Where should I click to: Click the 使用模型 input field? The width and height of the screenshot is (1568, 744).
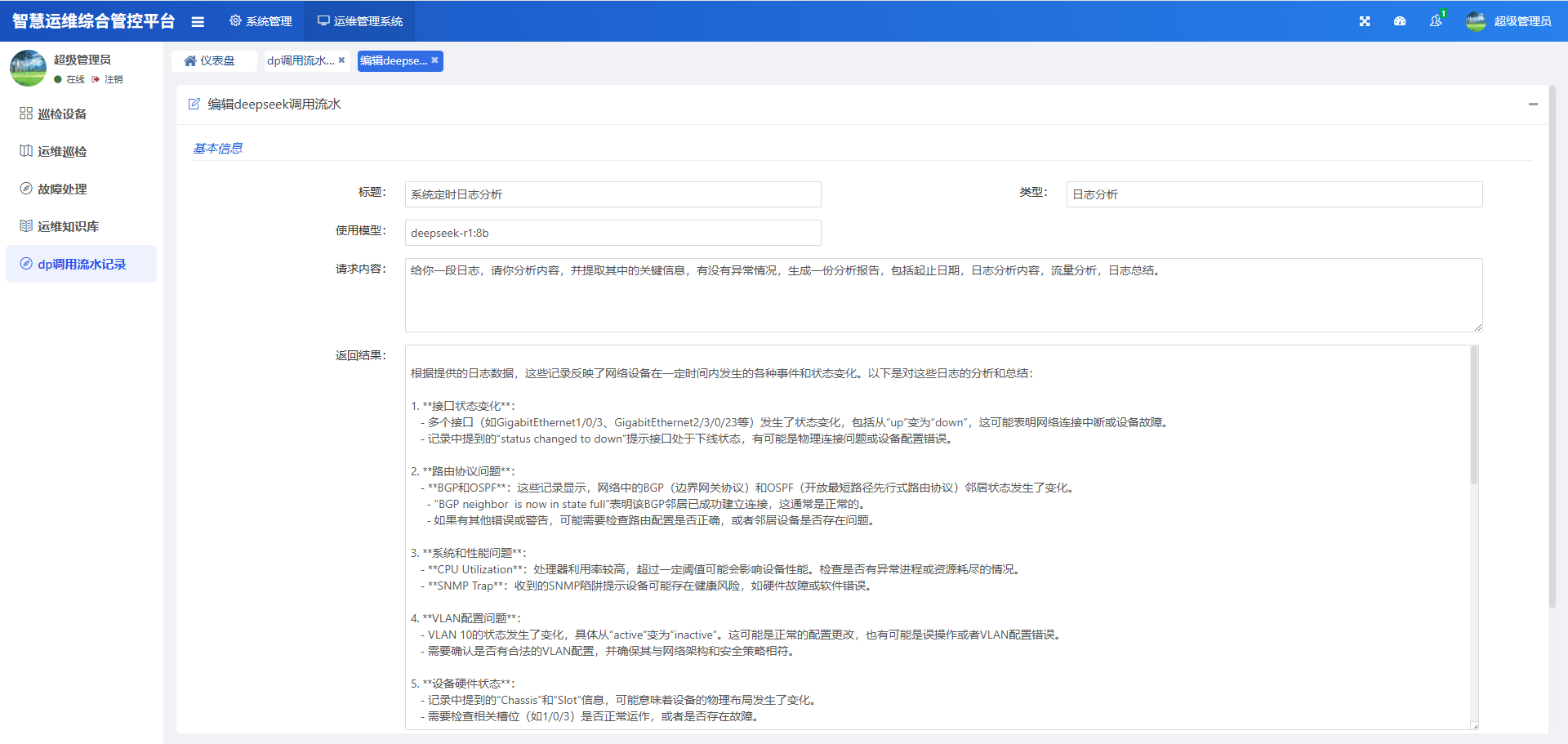tap(612, 233)
